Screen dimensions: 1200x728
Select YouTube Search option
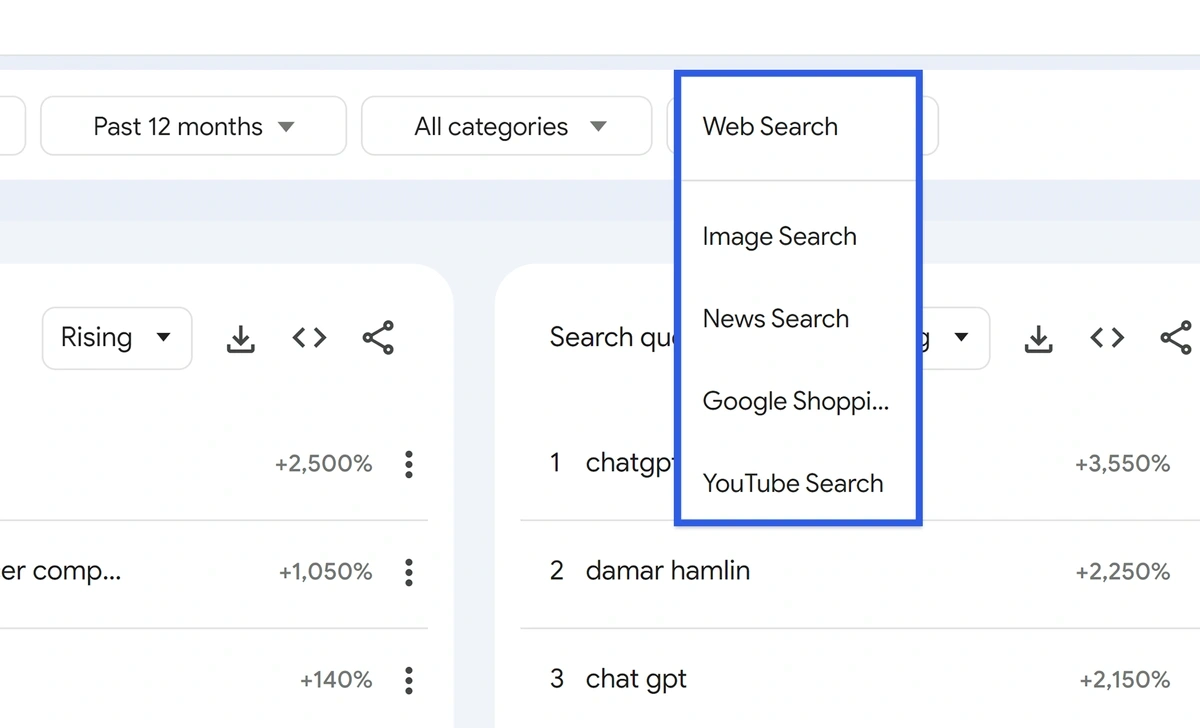click(x=797, y=483)
